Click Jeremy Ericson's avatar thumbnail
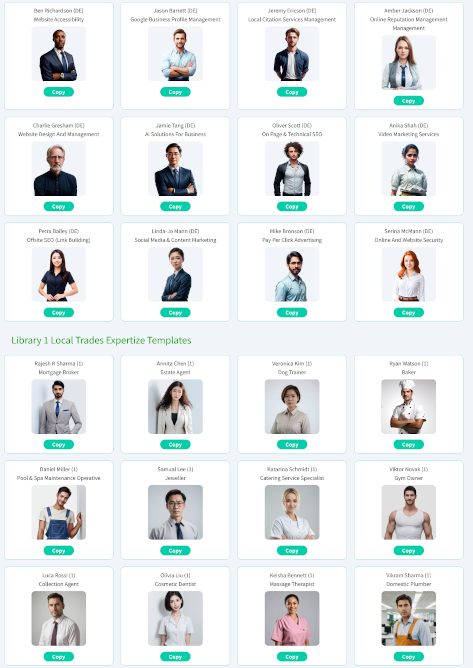Screen dimensions: 473x668 (x=292, y=54)
